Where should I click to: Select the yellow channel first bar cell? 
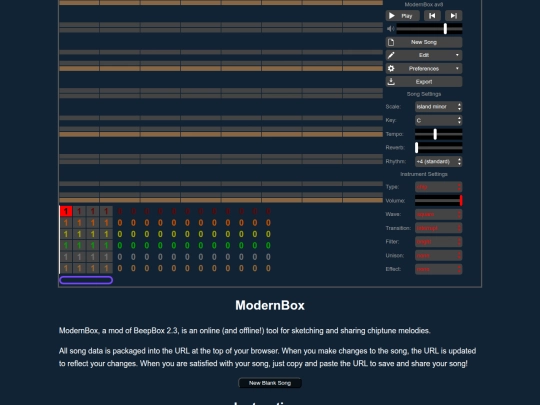[x=66, y=234]
